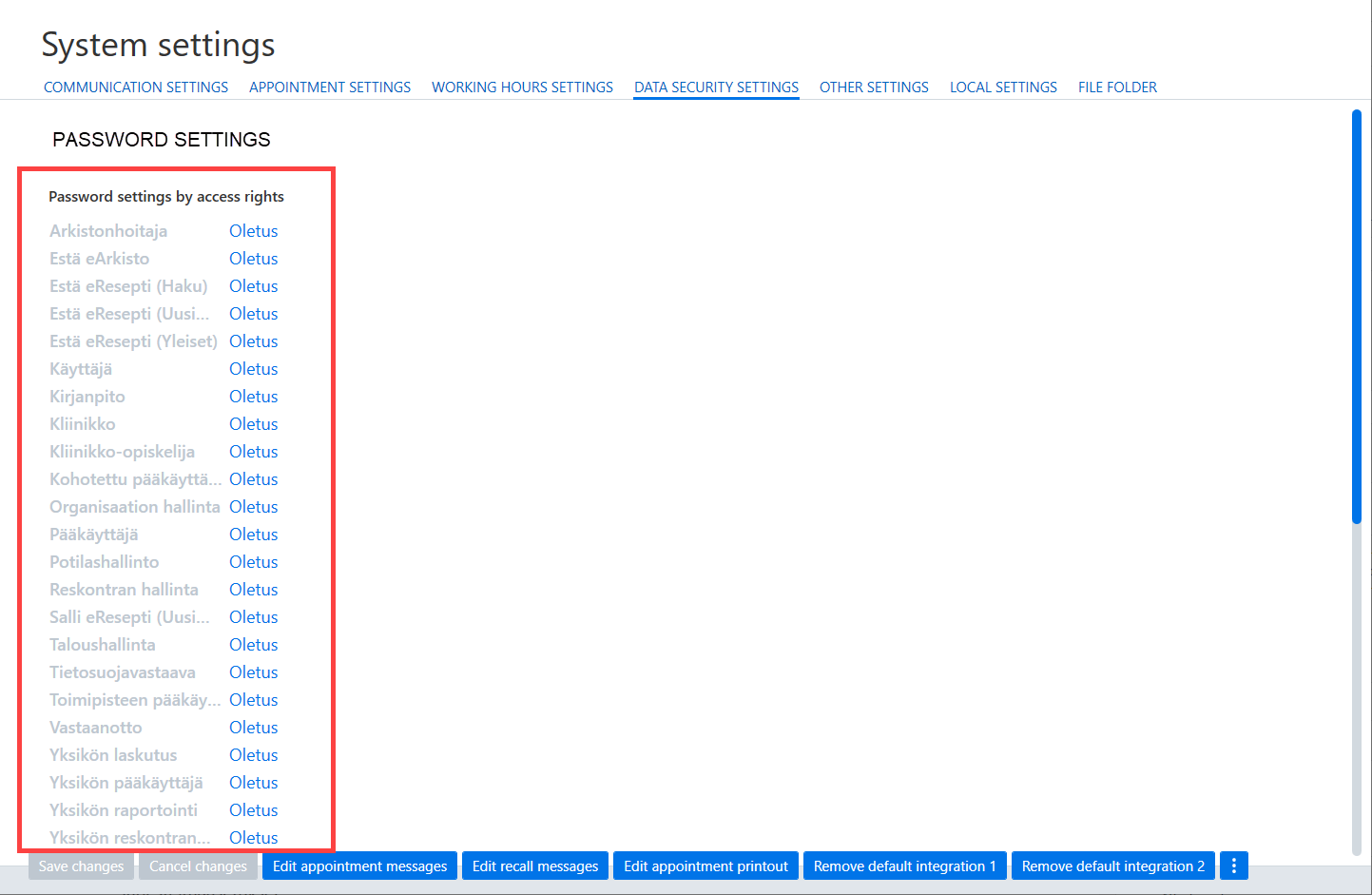Viewport: 1372px width, 895px height.
Task: Select the Tietosuojavastaava access right label
Action: click(x=123, y=672)
